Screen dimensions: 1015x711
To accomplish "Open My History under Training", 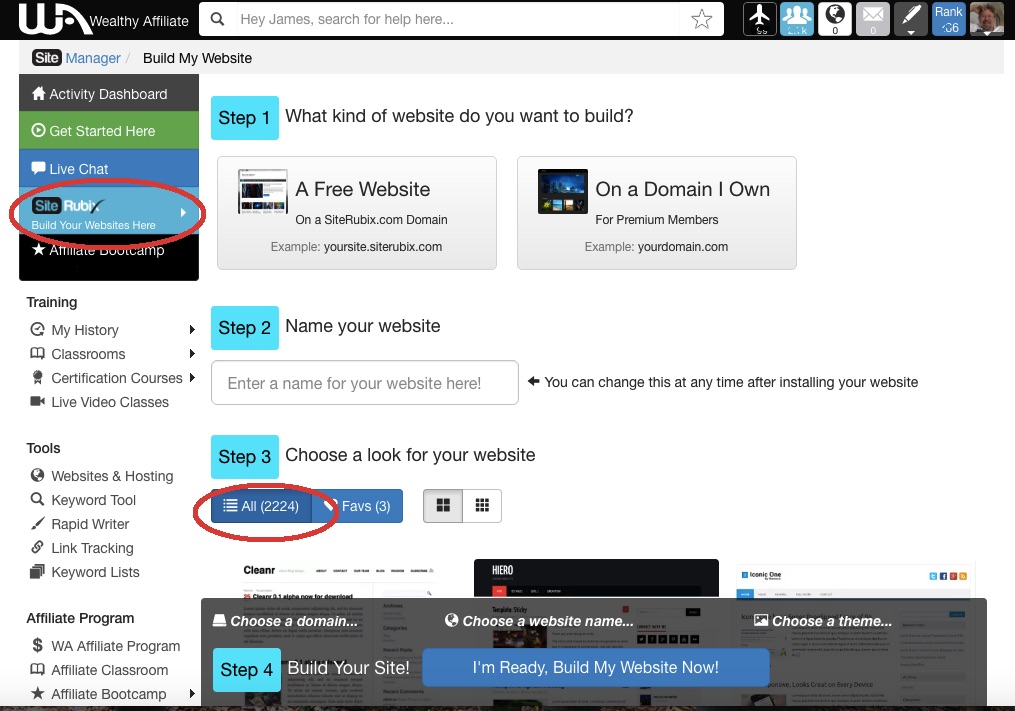I will (x=85, y=330).
